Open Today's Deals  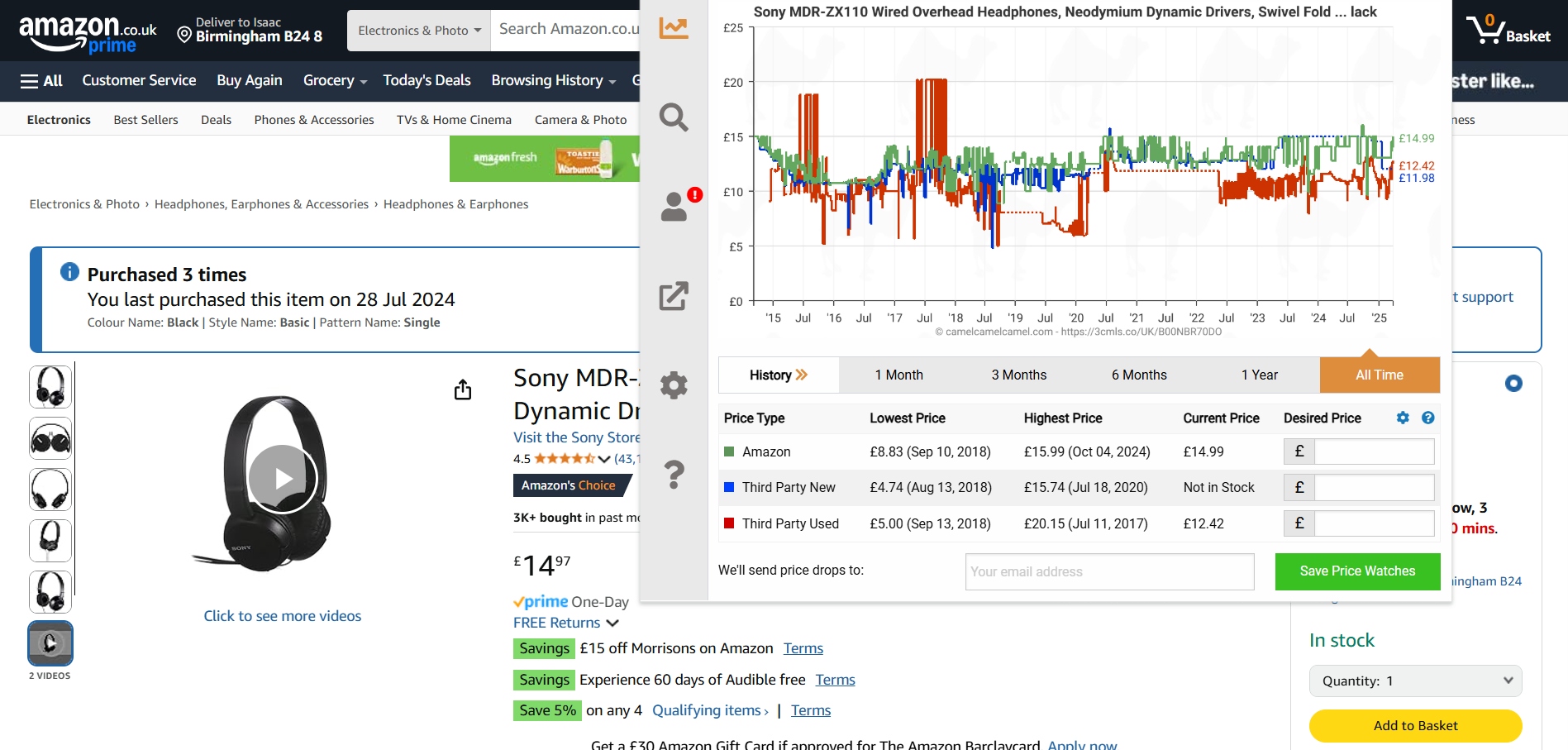point(427,80)
